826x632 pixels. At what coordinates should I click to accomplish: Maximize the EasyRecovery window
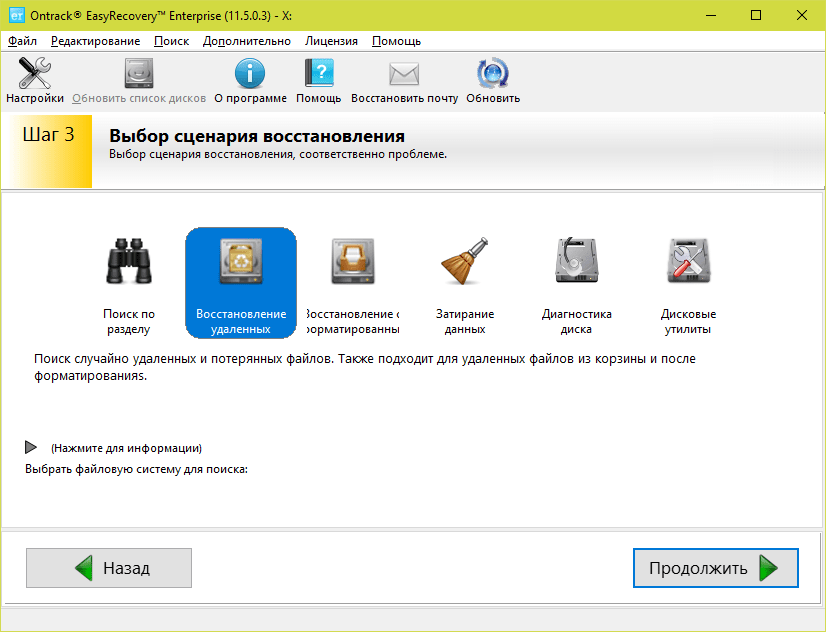pos(756,15)
